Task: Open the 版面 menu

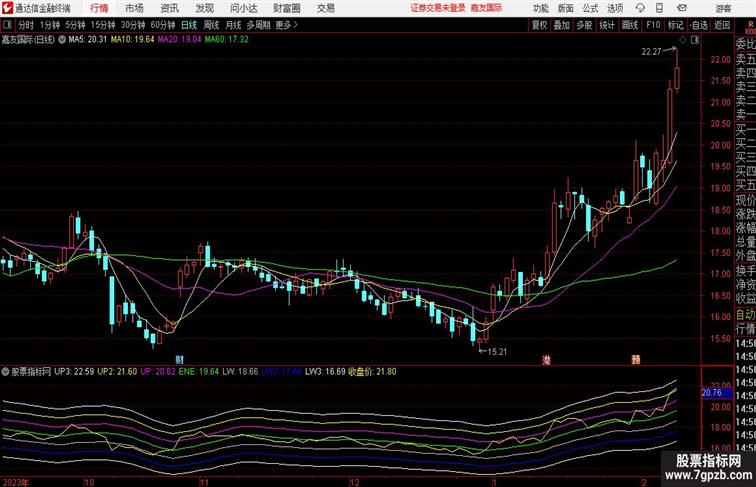Action: pos(566,8)
